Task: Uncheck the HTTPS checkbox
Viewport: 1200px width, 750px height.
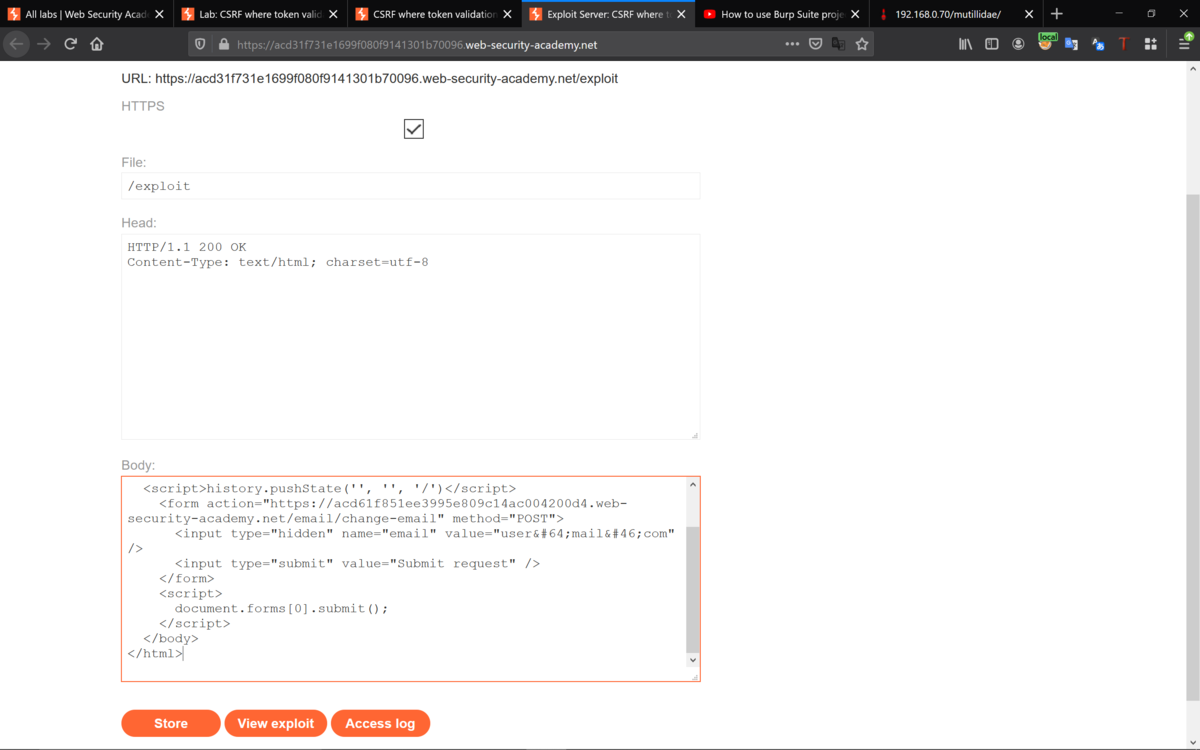Action: pyautogui.click(x=414, y=129)
